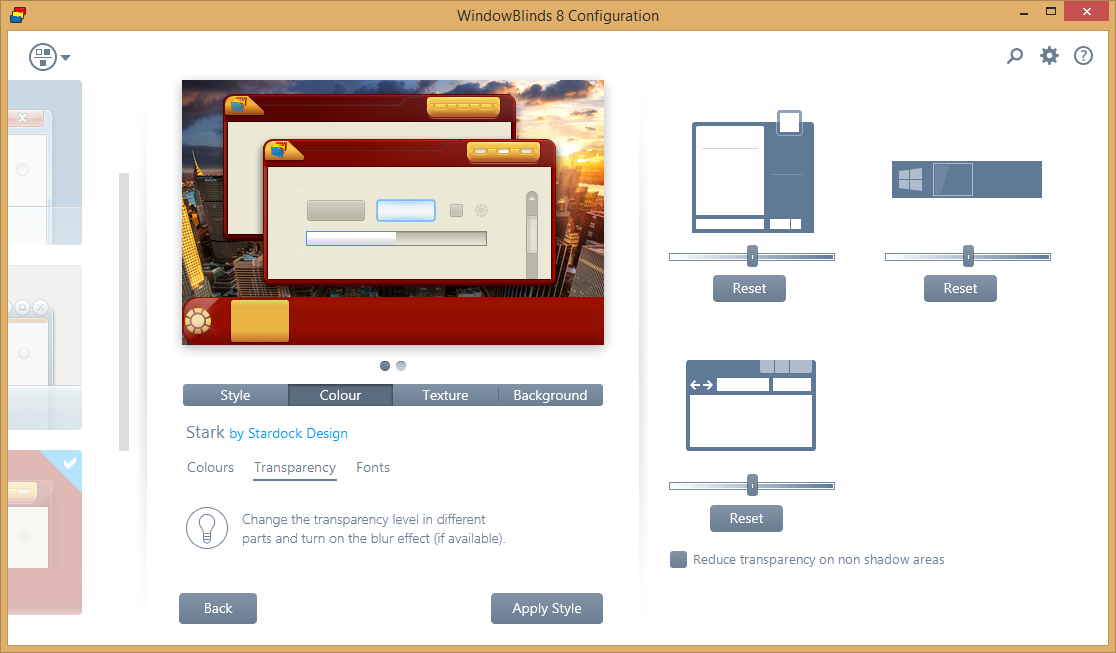Click the lightbulb tip icon
Screen dimensions: 1116x653
point(207,528)
